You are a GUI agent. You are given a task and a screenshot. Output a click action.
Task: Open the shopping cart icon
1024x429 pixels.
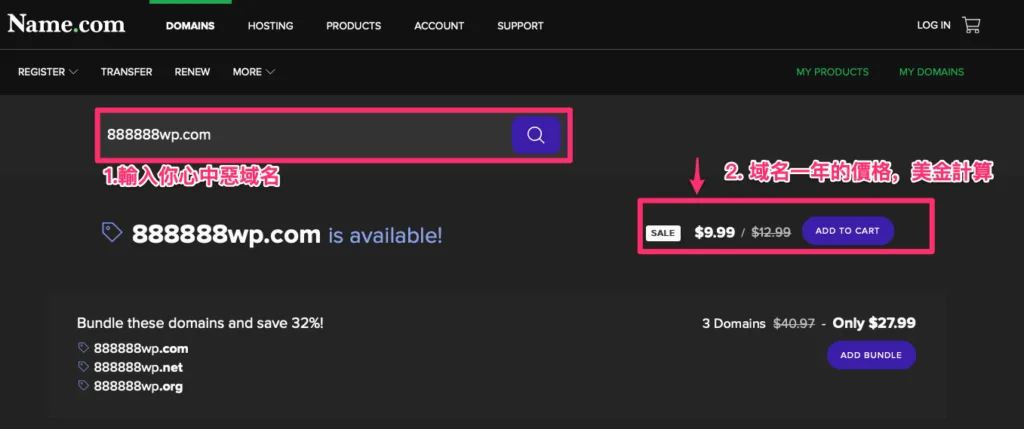tap(971, 25)
